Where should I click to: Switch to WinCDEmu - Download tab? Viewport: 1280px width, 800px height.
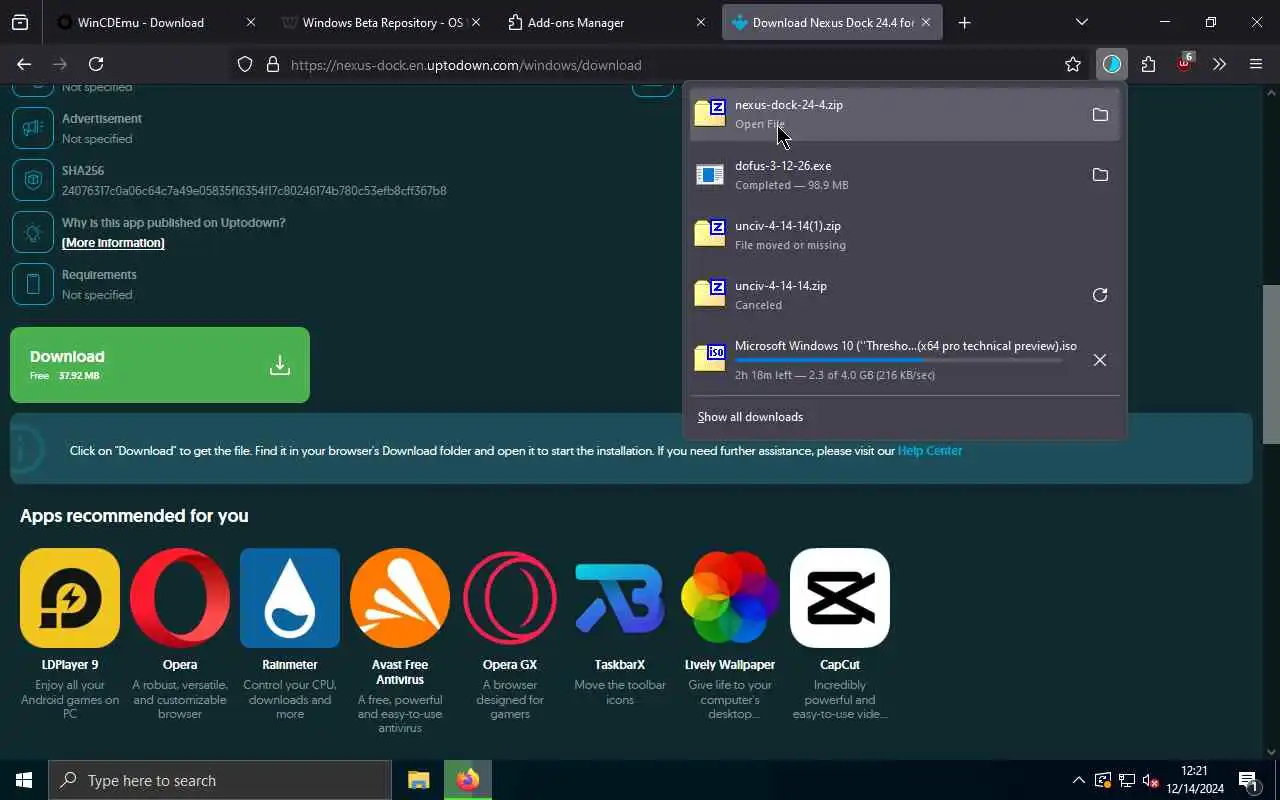[156, 22]
